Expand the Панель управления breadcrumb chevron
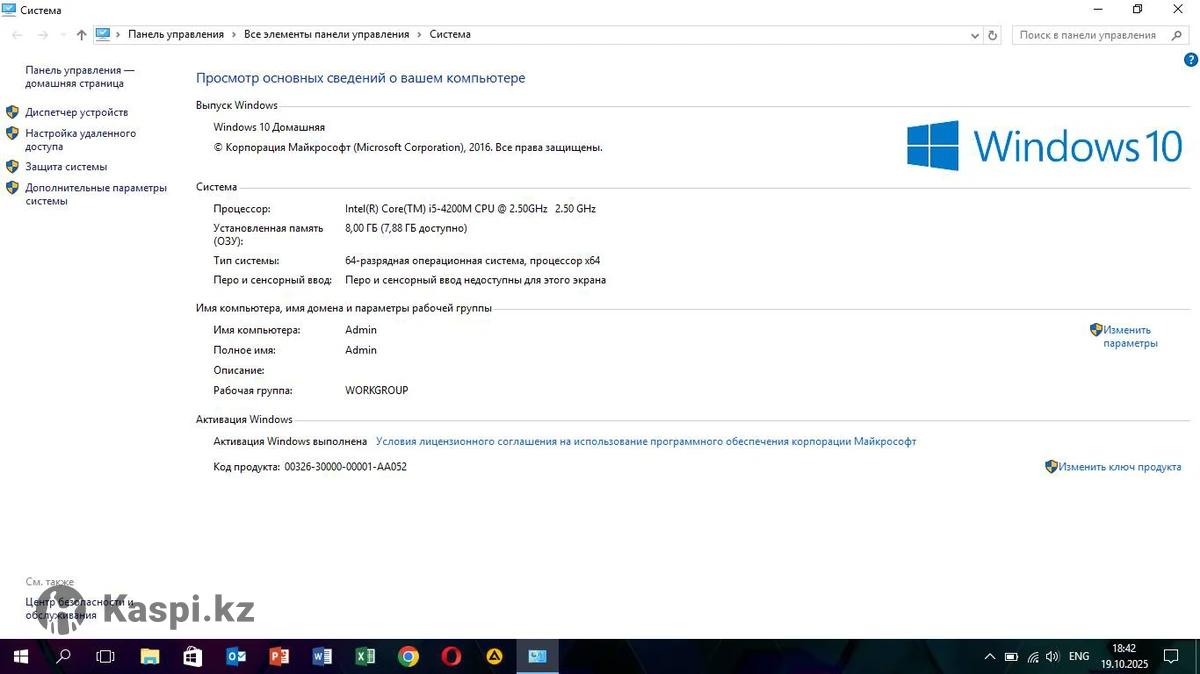This screenshot has height=674, width=1200. click(x=234, y=35)
